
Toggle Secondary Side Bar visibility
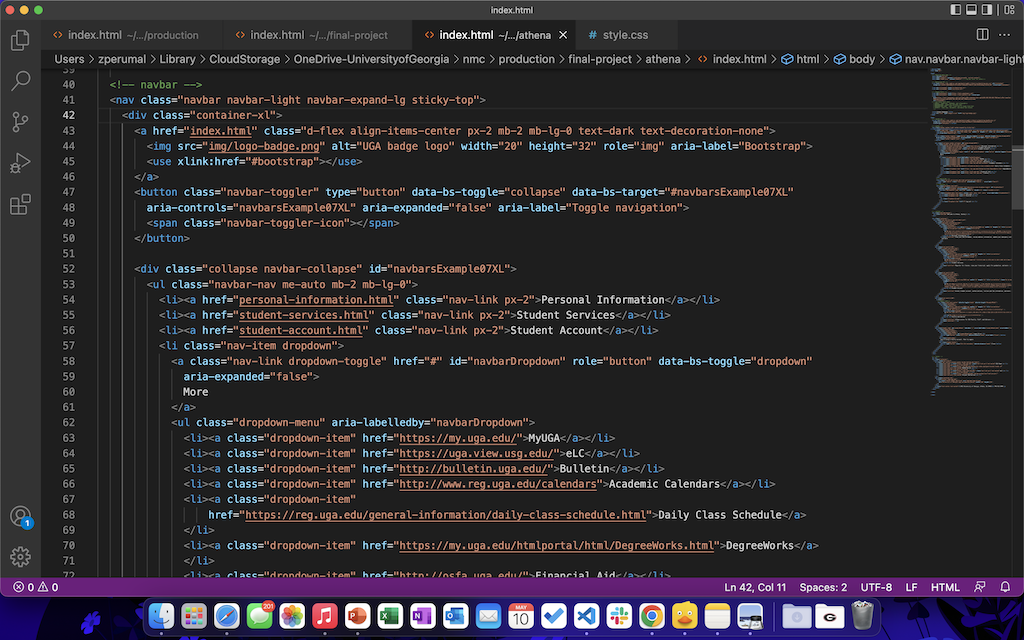(987, 10)
